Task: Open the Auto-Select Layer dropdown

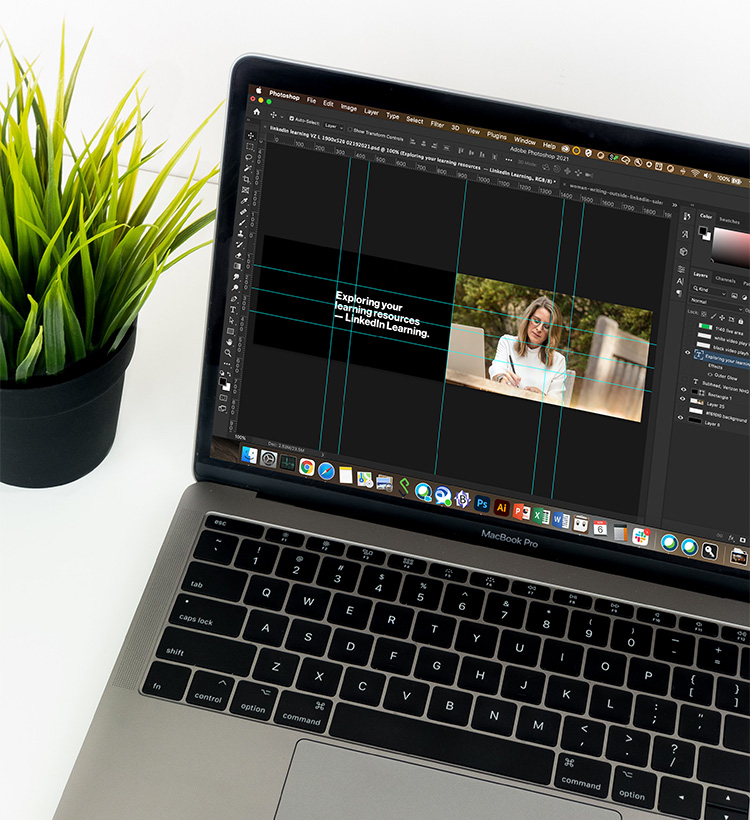Action: [333, 126]
